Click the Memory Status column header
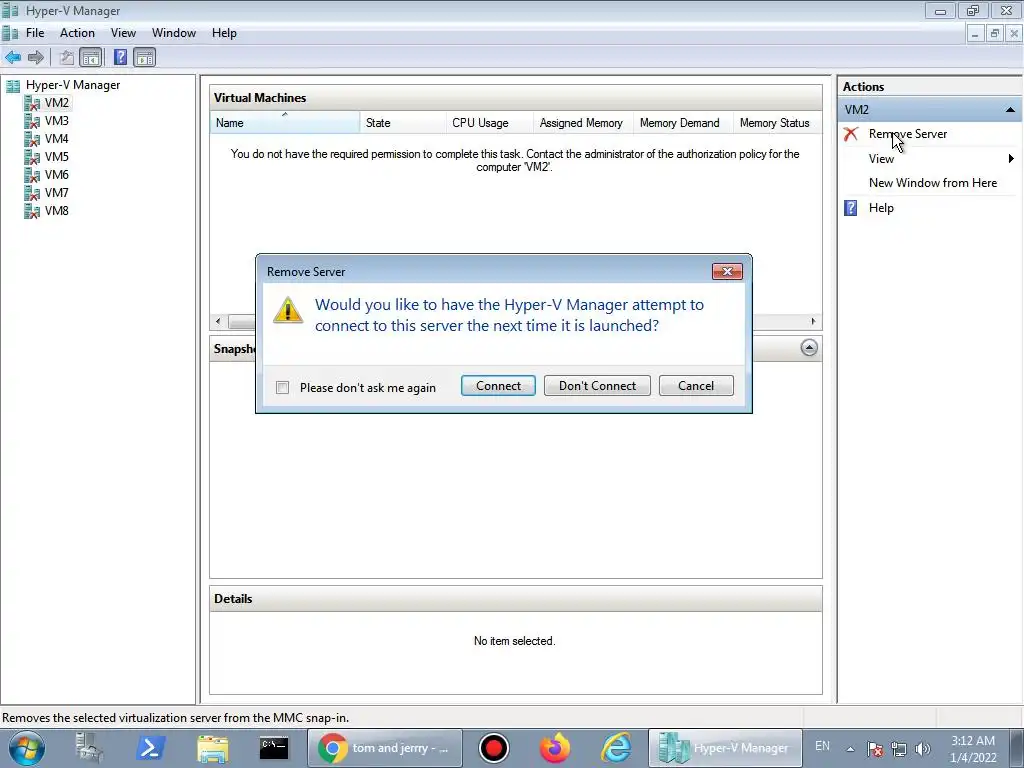 (777, 123)
